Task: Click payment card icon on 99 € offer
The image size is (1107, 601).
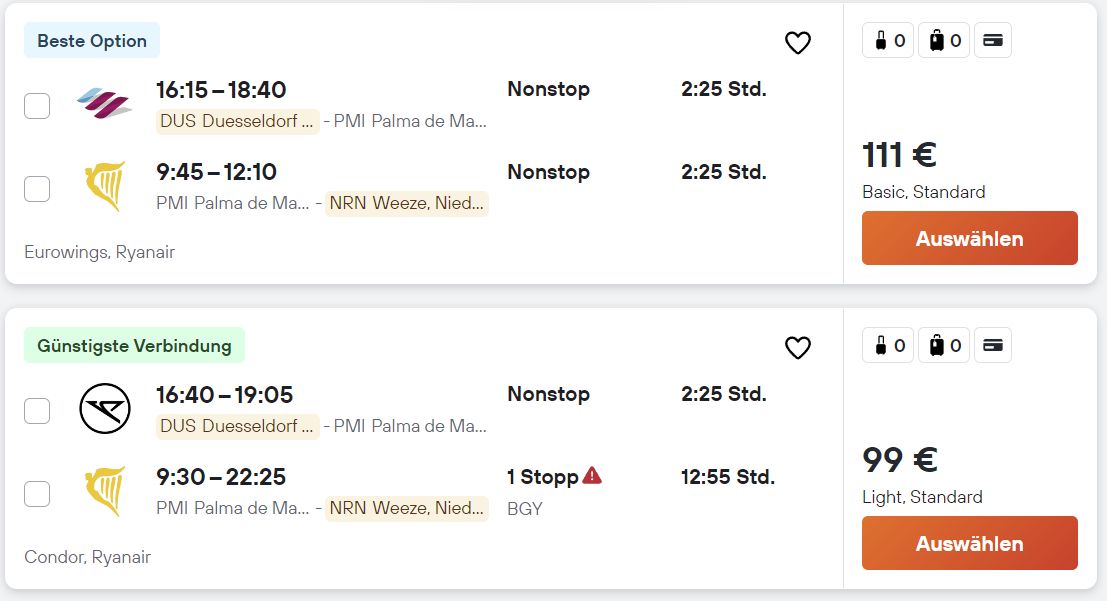Action: pos(993,345)
